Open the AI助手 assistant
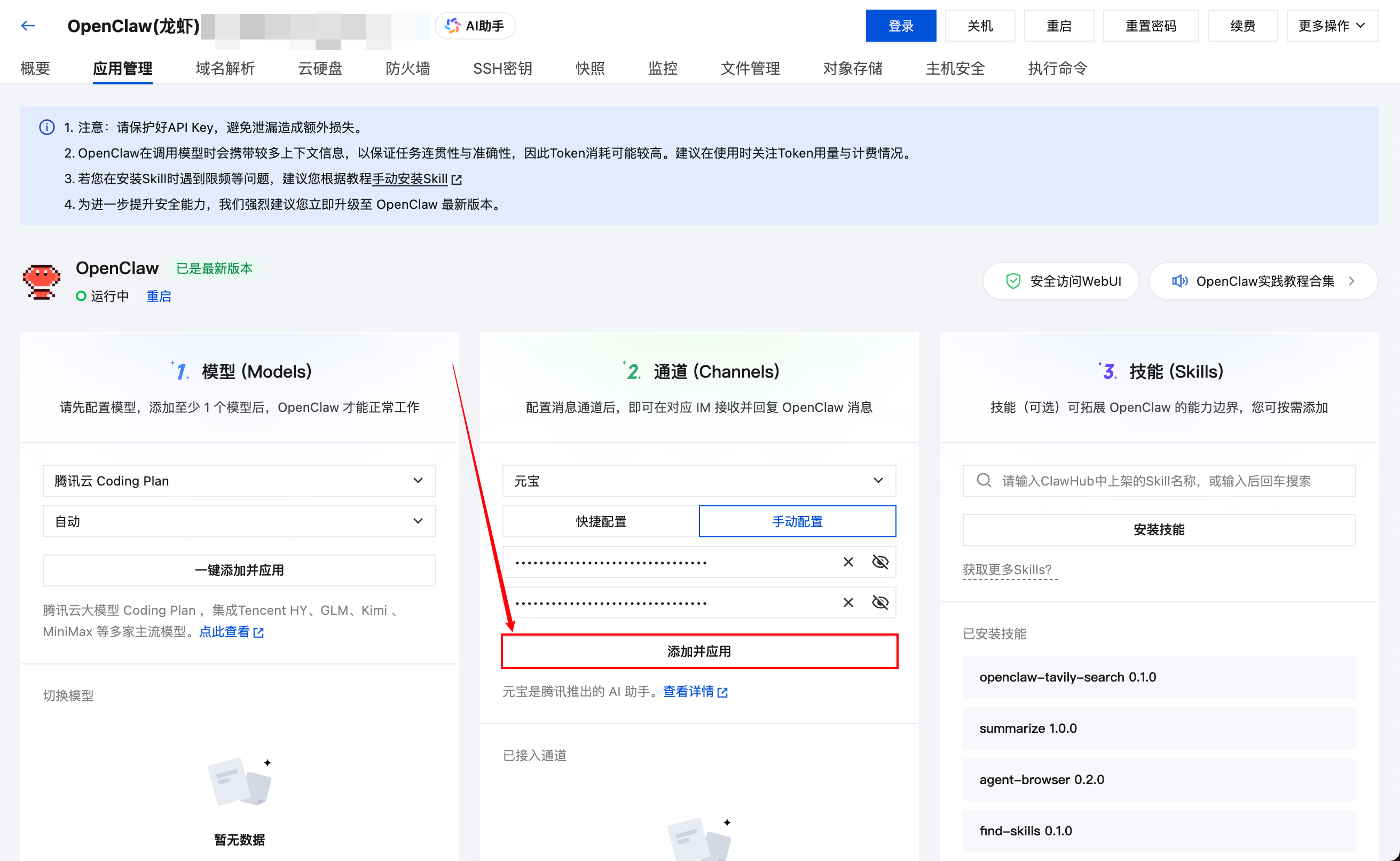Screen dimensions: 1400x861 [x=475, y=25]
